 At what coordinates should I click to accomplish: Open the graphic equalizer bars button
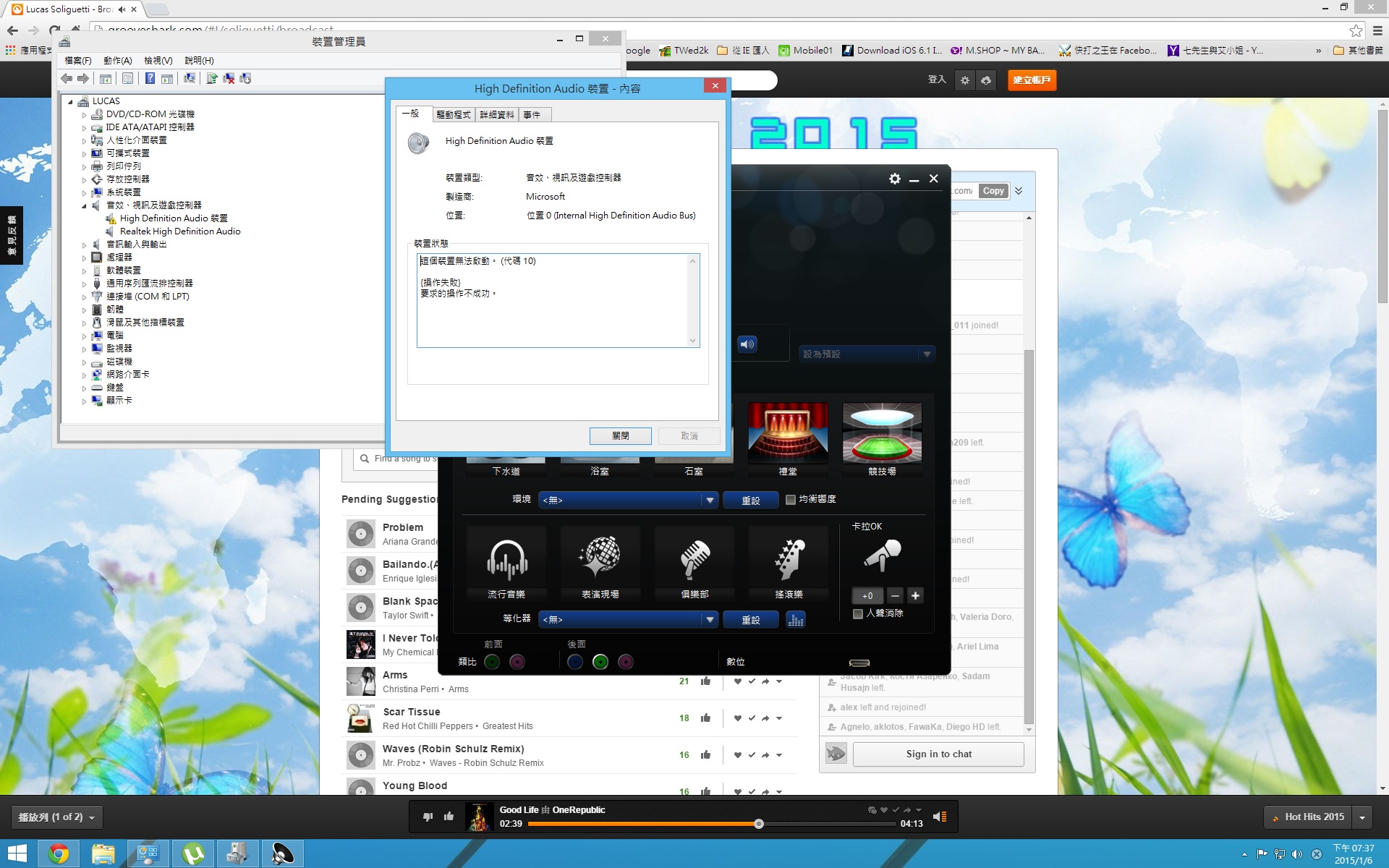796,620
